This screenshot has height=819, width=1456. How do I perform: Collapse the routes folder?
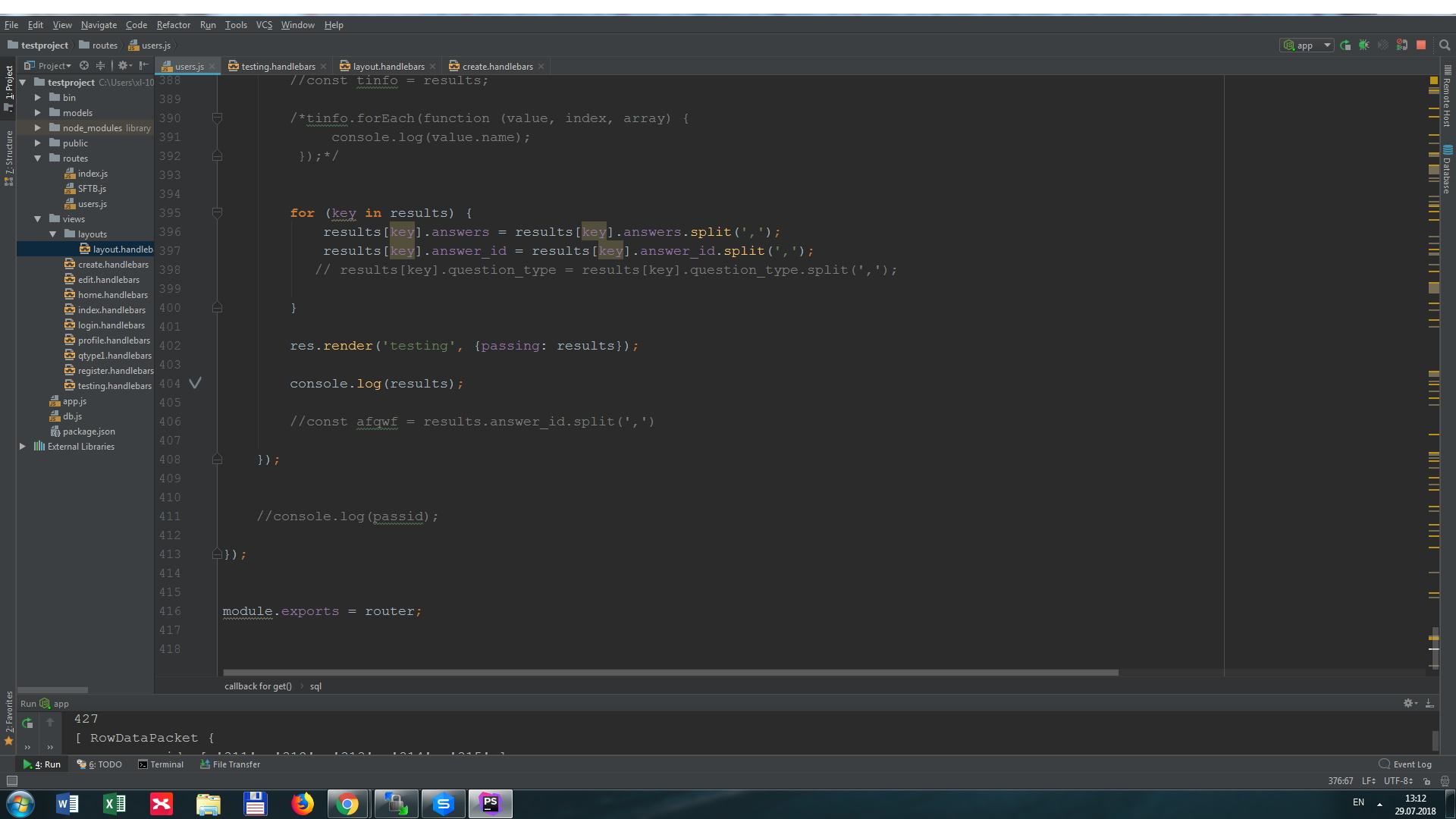[38, 158]
